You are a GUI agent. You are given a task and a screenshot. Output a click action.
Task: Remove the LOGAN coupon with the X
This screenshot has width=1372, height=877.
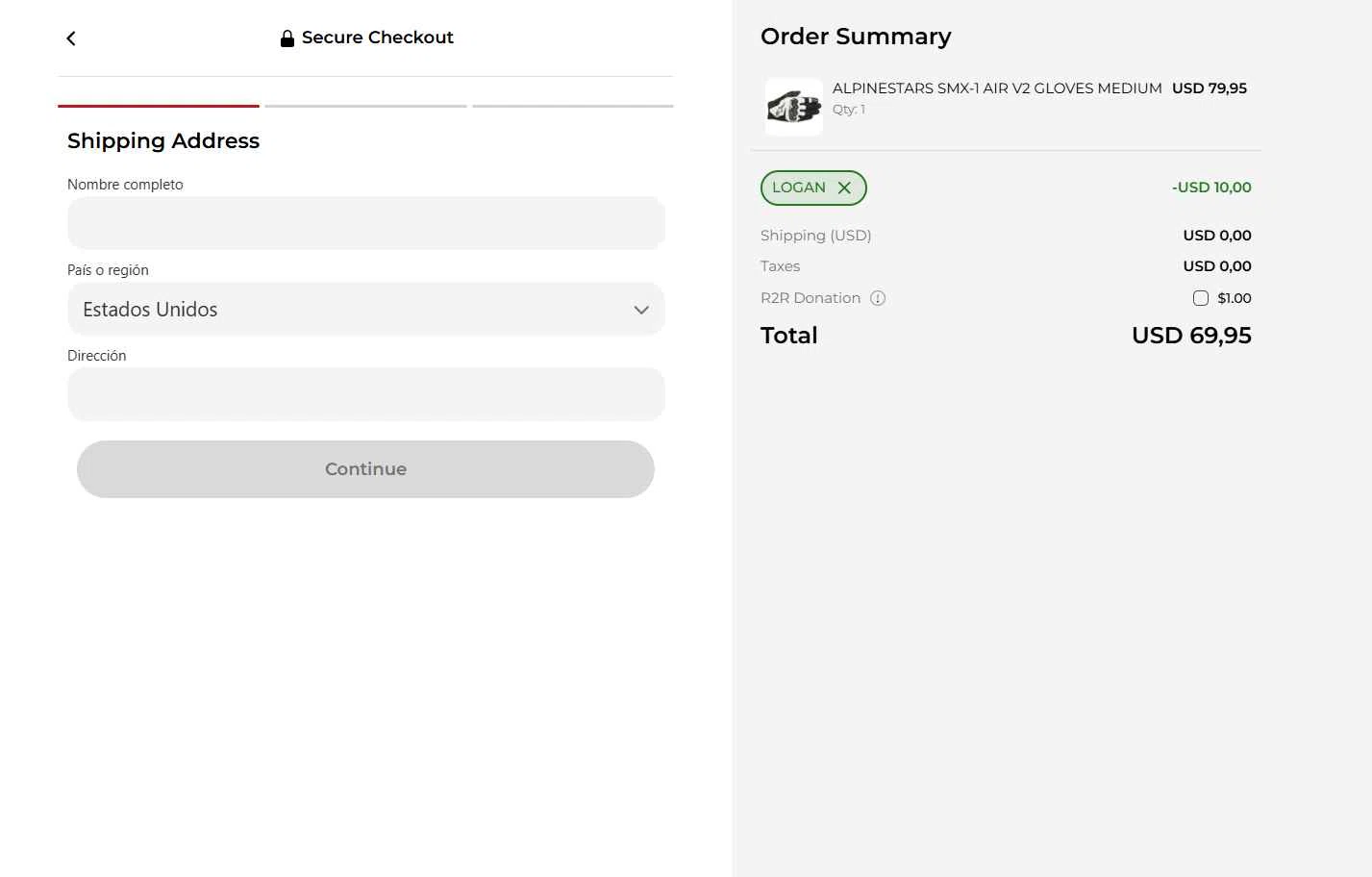[x=844, y=188]
